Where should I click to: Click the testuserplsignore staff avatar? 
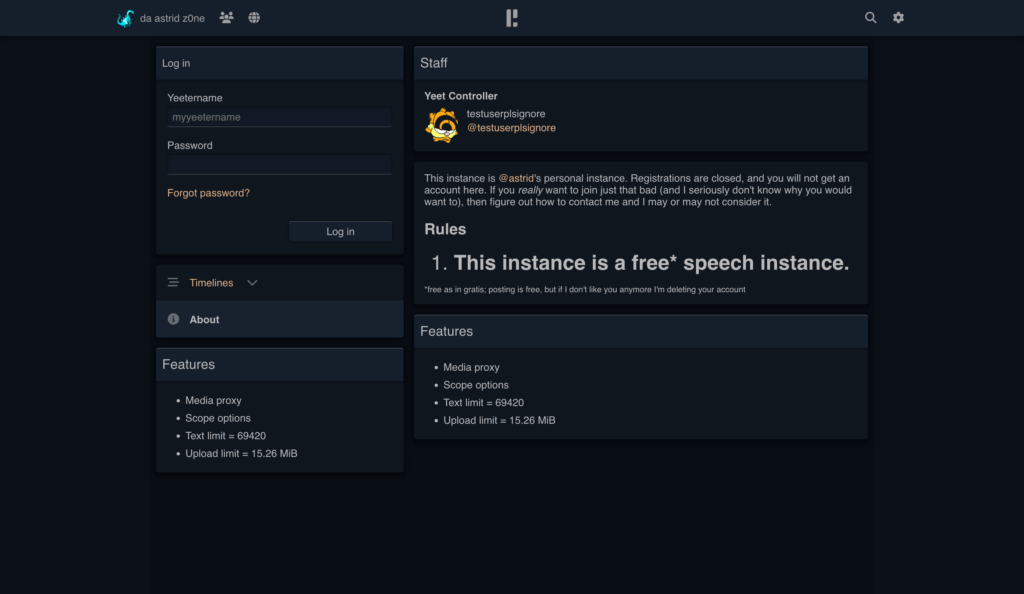click(x=442, y=126)
